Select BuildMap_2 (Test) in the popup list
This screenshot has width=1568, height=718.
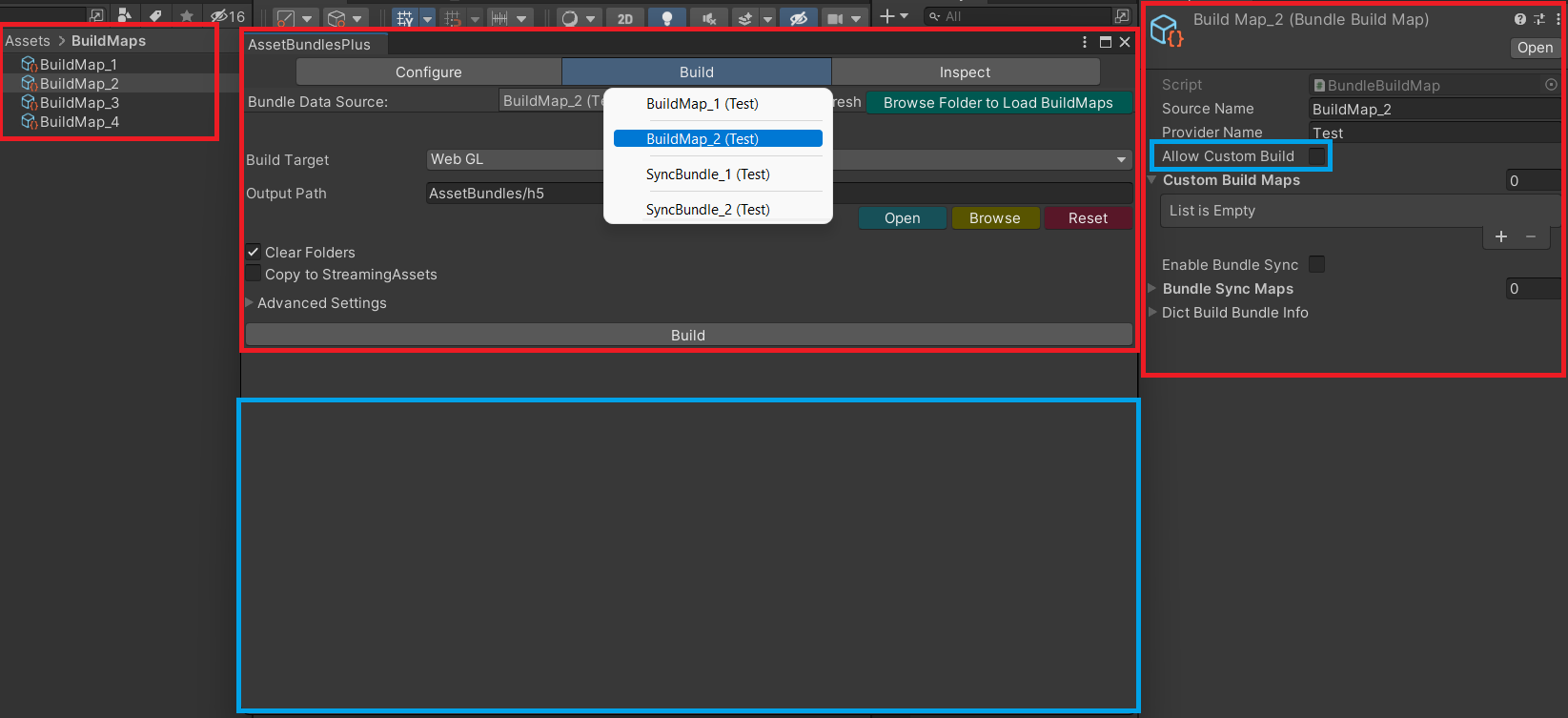(x=718, y=139)
